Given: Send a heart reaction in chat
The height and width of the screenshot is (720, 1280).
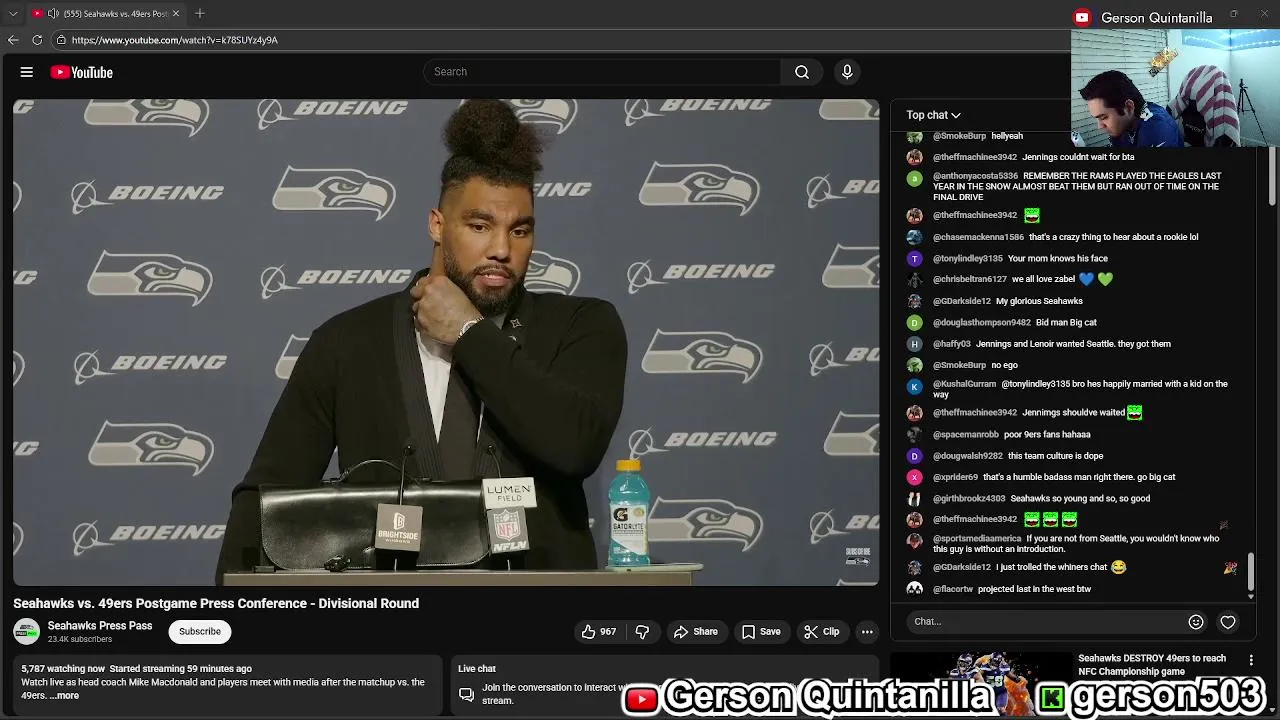Looking at the screenshot, I should 1228,622.
